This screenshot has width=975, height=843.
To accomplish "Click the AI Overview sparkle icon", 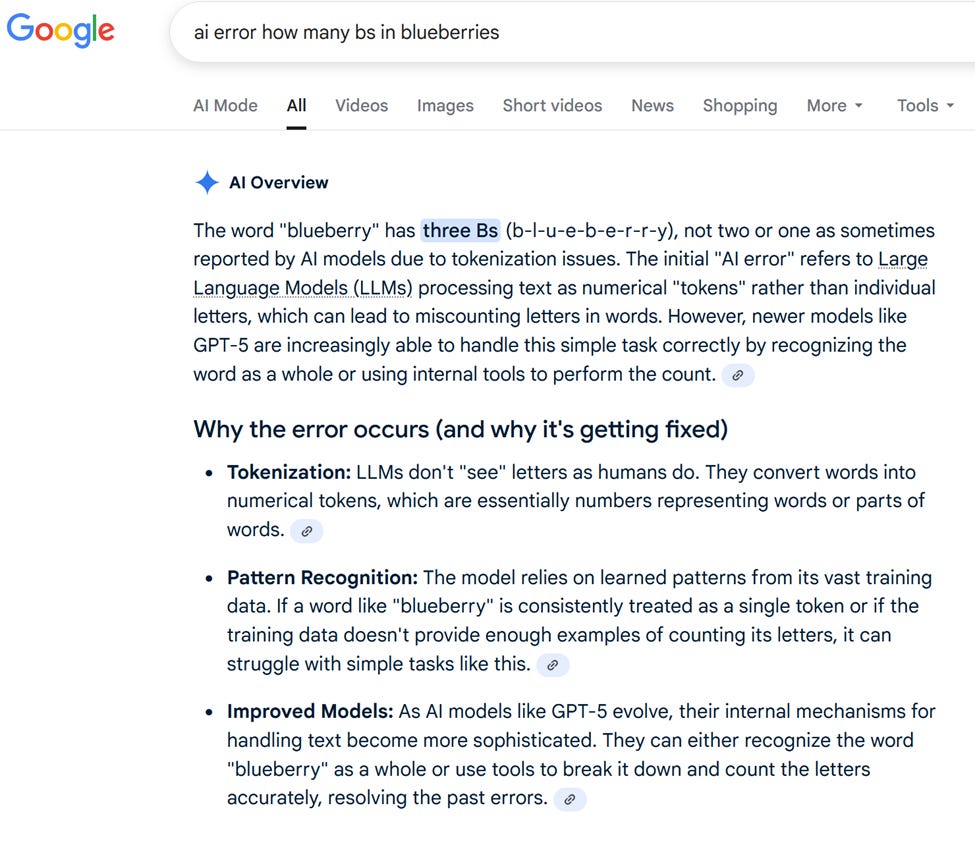I will click(x=206, y=182).
